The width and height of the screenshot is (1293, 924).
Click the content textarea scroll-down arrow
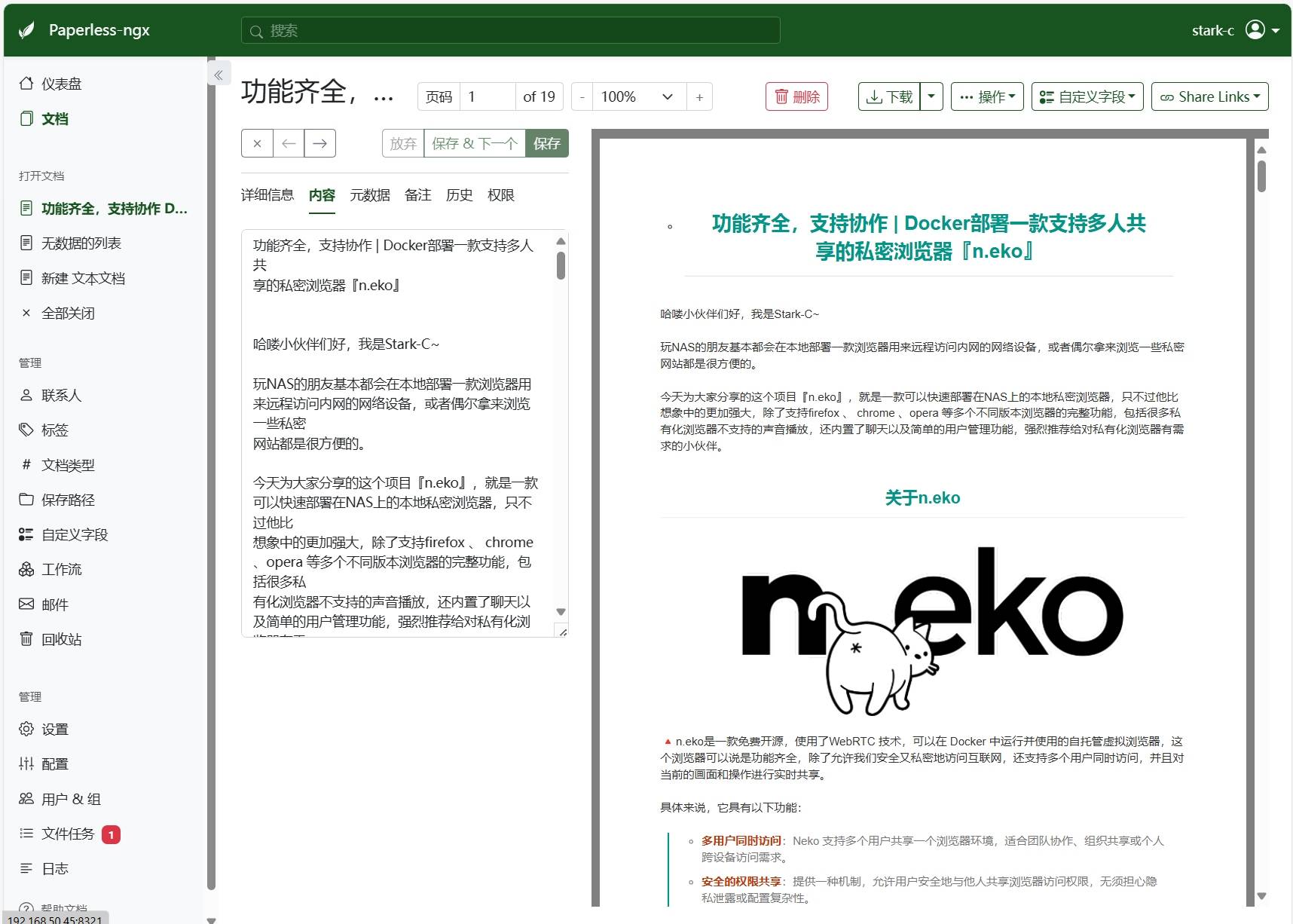coord(561,612)
